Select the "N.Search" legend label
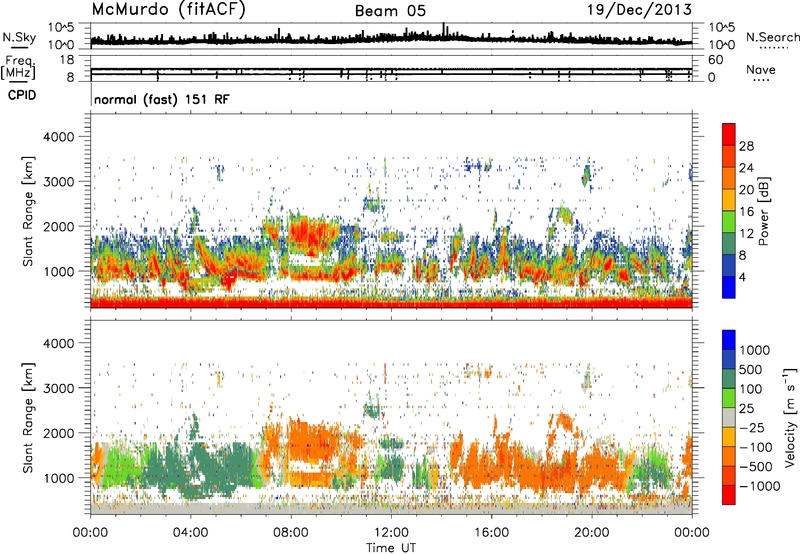The image size is (800, 554). [772, 37]
